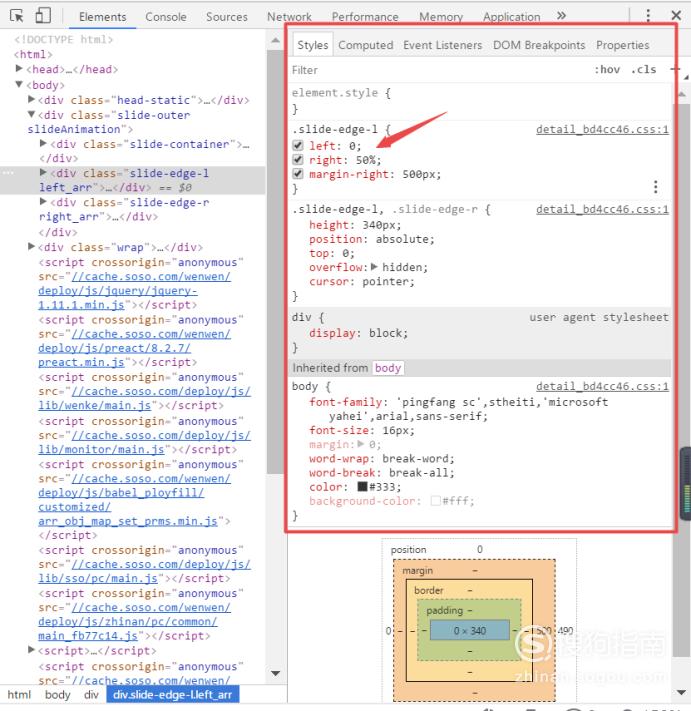Toggle the device toolbar icon
Screen dimensions: 691x711
[x=43, y=16]
